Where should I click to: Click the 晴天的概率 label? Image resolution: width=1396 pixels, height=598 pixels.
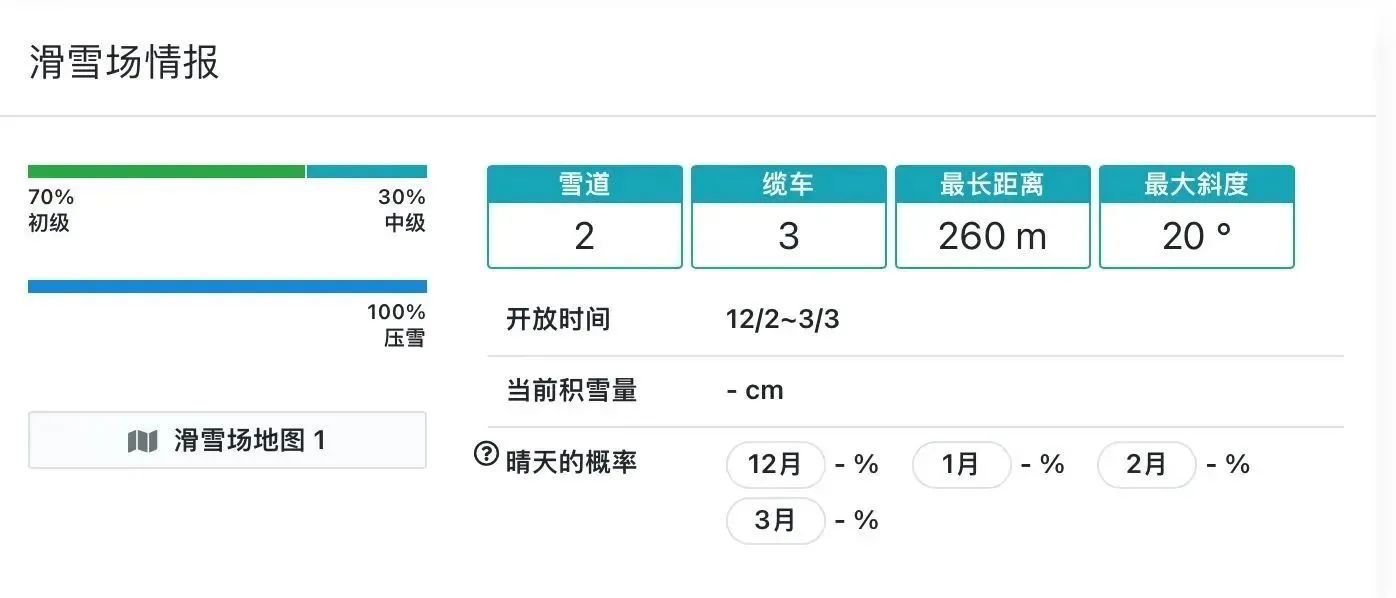pyautogui.click(x=571, y=463)
